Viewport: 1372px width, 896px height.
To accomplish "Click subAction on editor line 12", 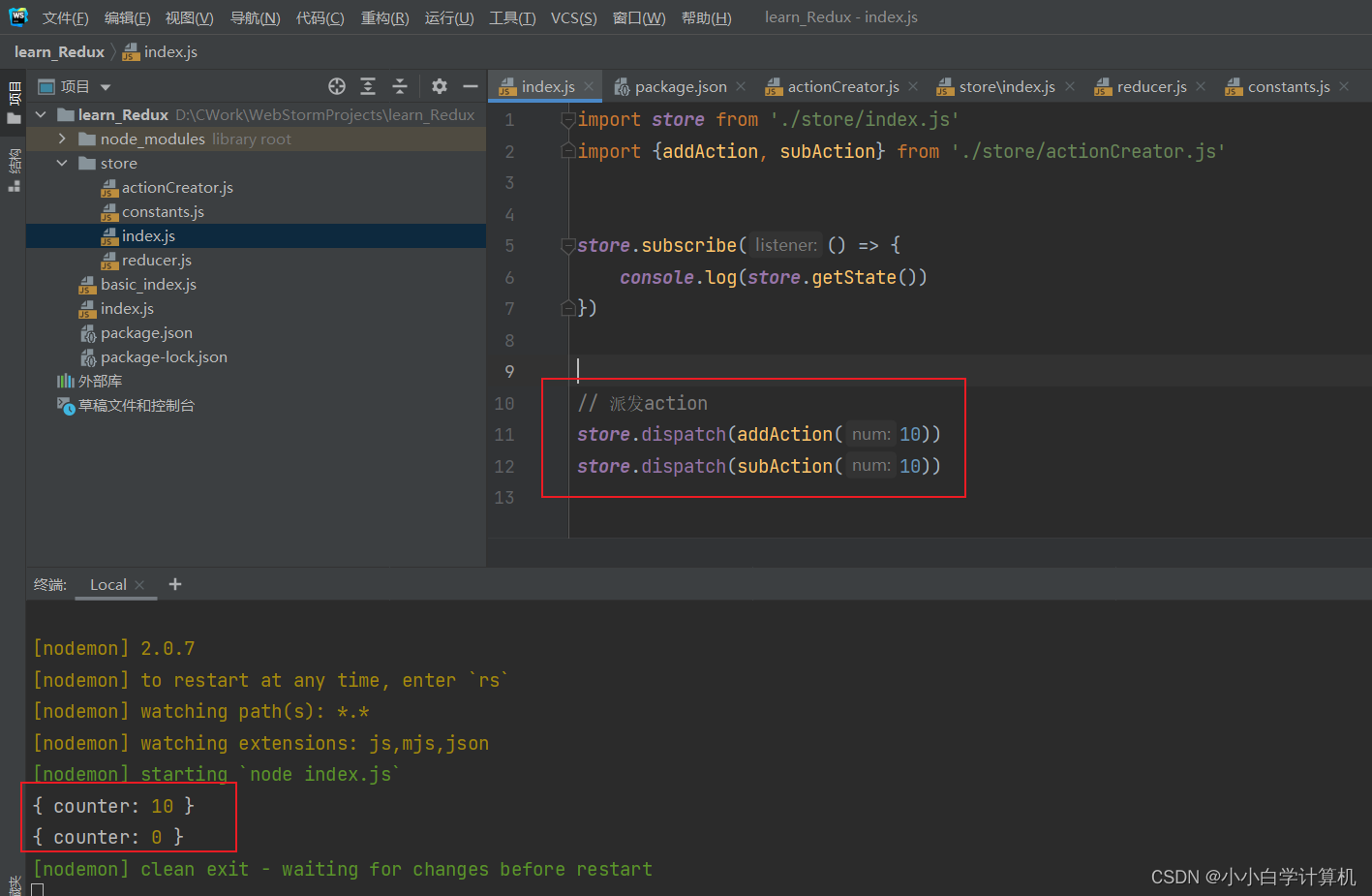I will [x=784, y=466].
